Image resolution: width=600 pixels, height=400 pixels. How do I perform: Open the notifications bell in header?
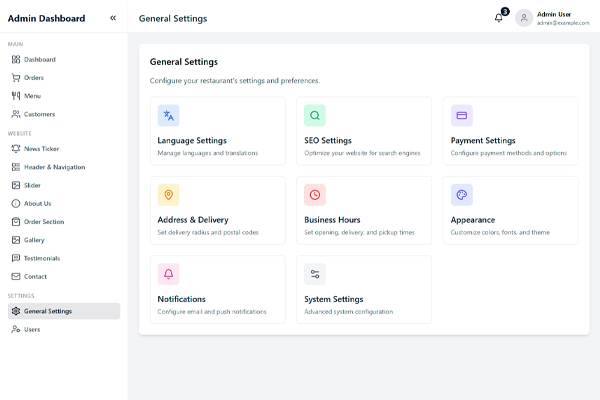pos(498,18)
